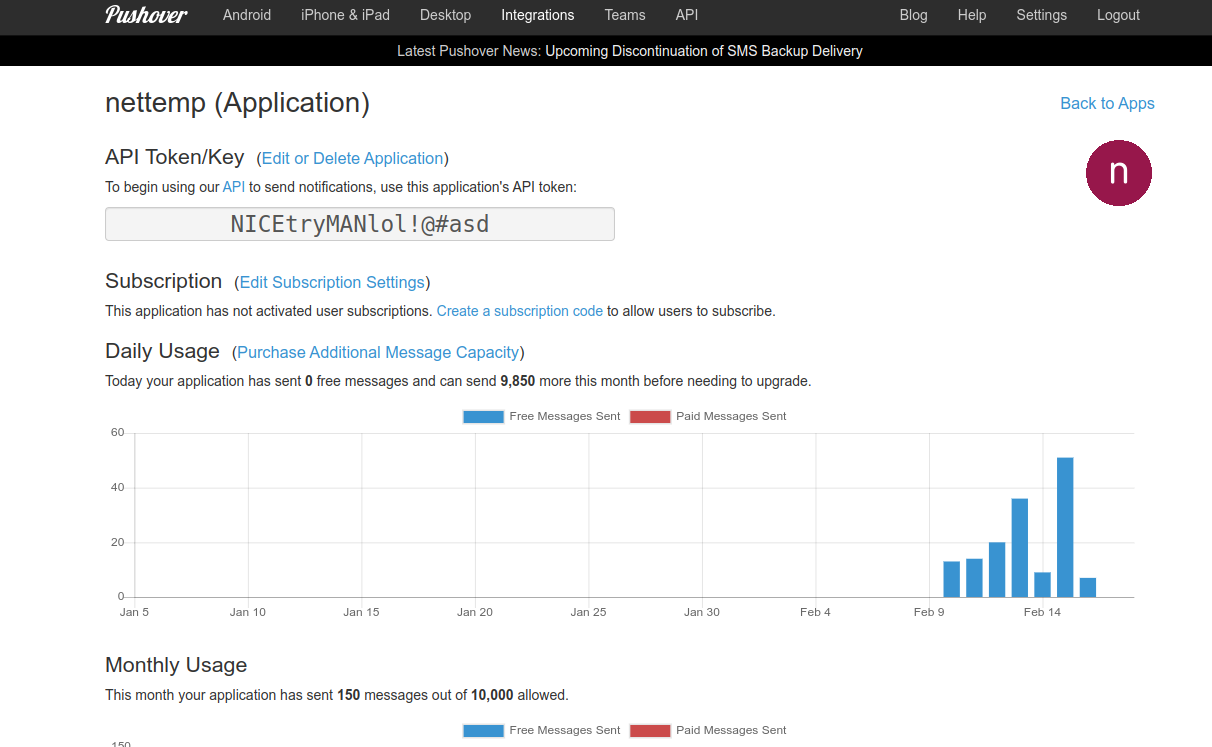The image size is (1212, 747).
Task: Open account Settings
Action: [x=1042, y=15]
